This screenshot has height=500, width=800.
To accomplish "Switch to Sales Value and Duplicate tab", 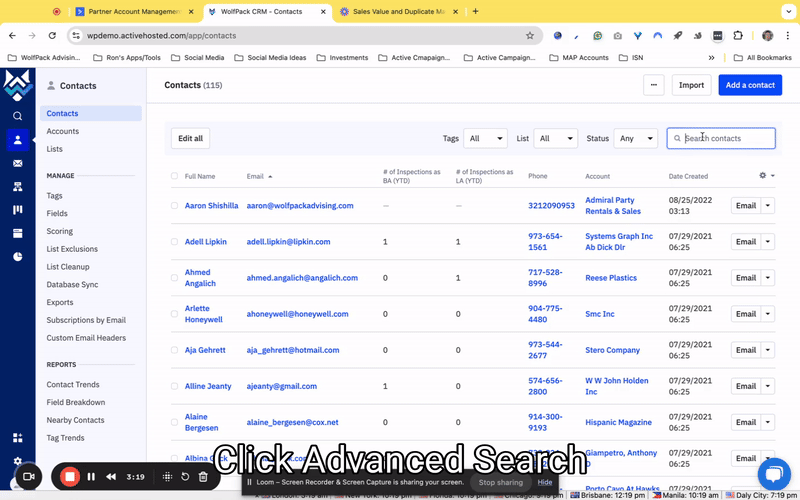I will click(x=398, y=11).
